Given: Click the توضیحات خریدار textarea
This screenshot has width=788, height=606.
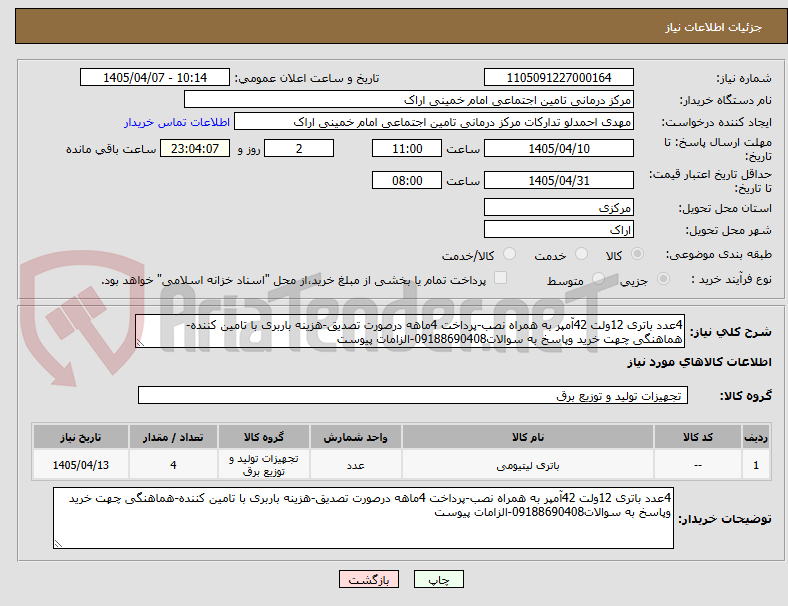Looking at the screenshot, I should (363, 518).
